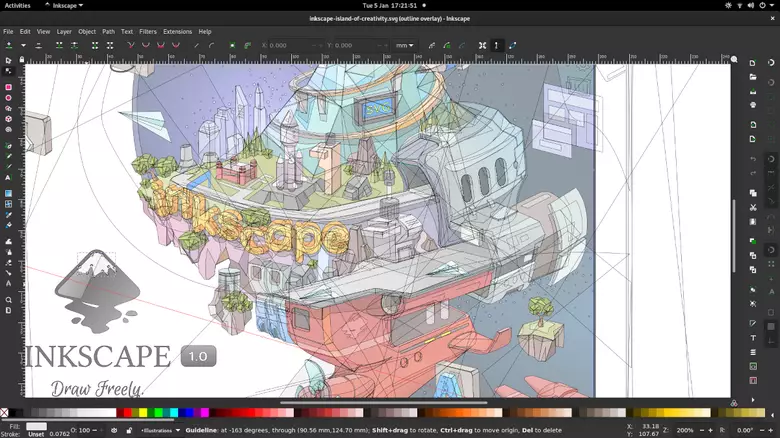Open the Filters menu
Image resolution: width=780 pixels, height=438 pixels.
147,32
